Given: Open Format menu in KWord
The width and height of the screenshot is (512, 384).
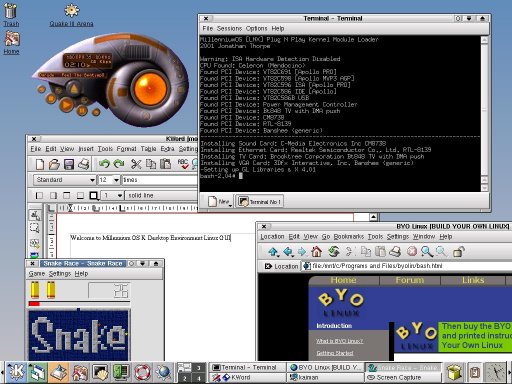Looking at the screenshot, I should [x=126, y=149].
